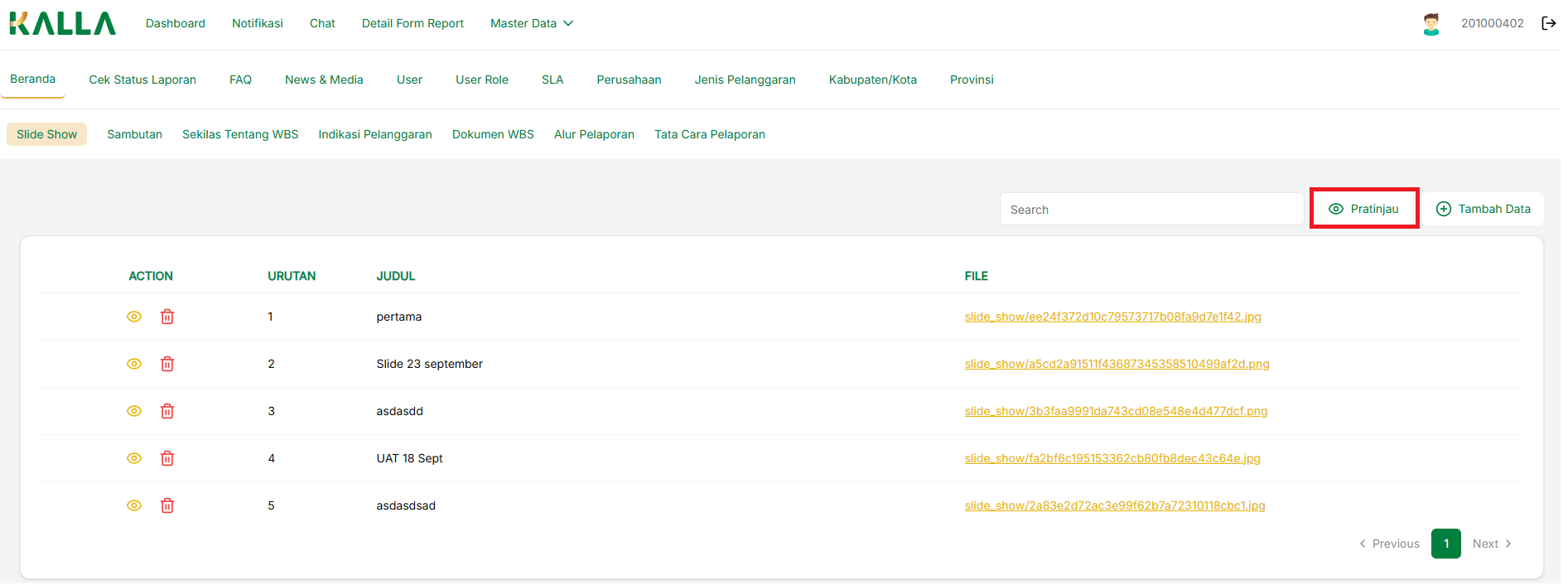
Task: Go to the Next pagination page
Action: tap(1492, 544)
